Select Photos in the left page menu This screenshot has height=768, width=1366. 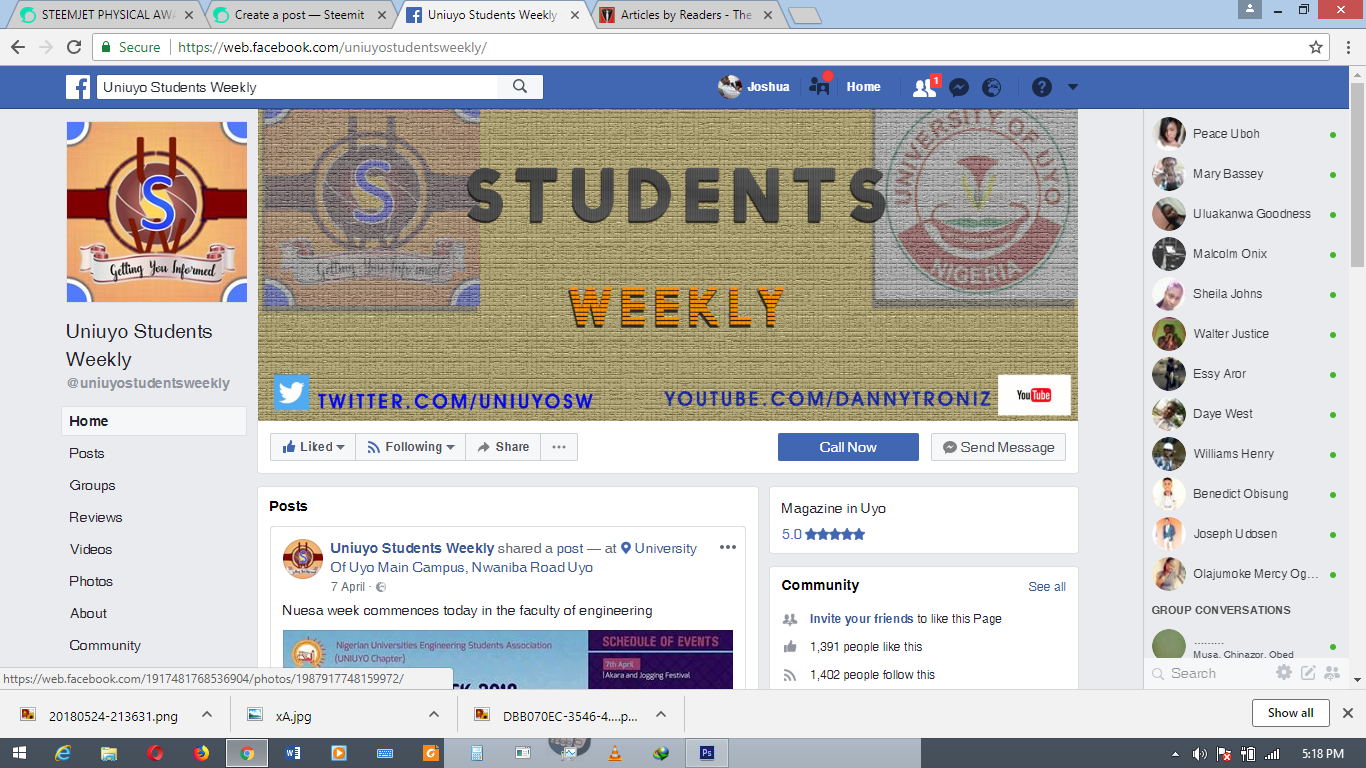[92, 581]
